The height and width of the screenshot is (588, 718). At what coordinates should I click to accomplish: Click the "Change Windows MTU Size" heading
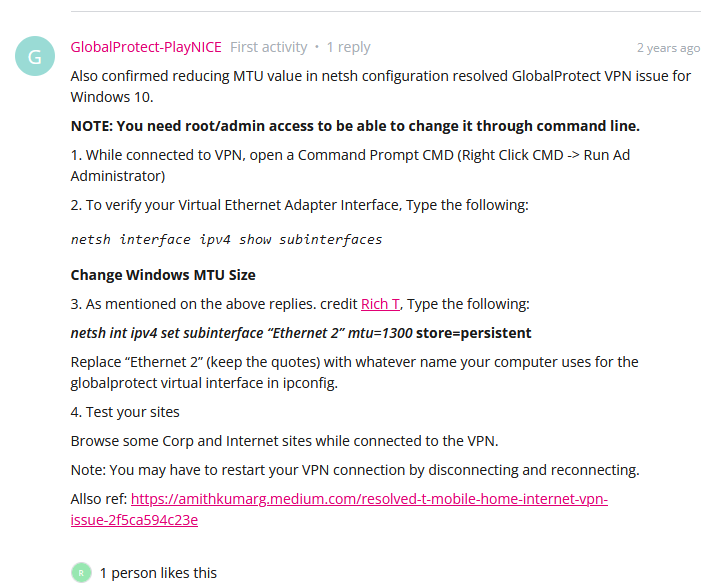163,275
